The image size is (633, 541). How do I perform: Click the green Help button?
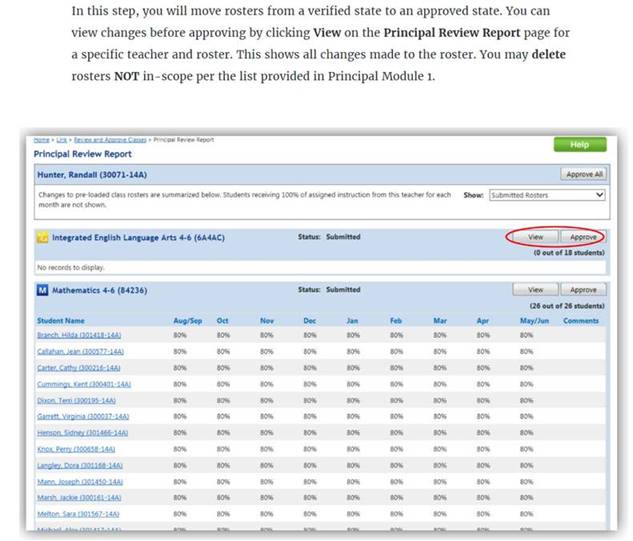tap(579, 145)
